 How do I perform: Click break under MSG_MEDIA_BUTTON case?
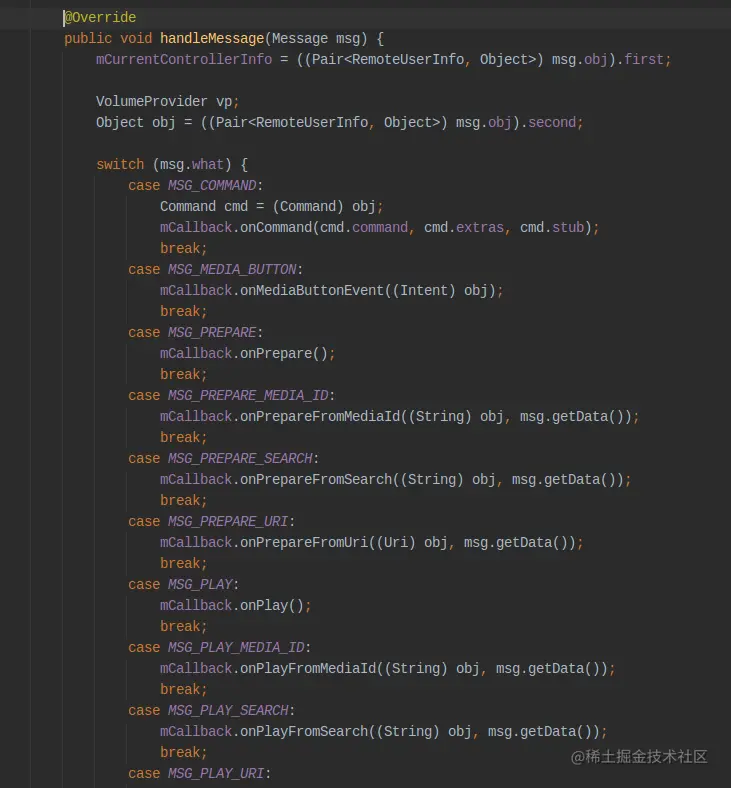tap(183, 312)
